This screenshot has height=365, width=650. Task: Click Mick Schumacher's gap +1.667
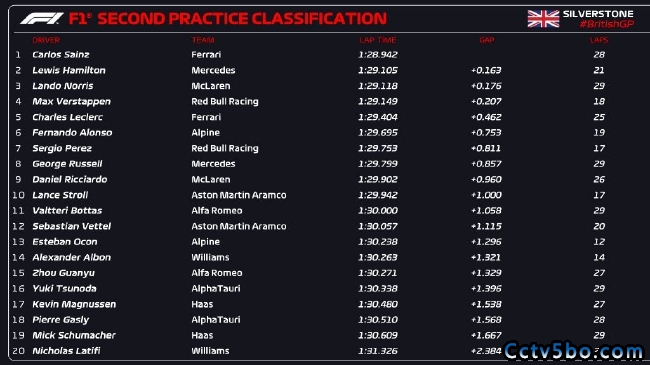pos(486,335)
